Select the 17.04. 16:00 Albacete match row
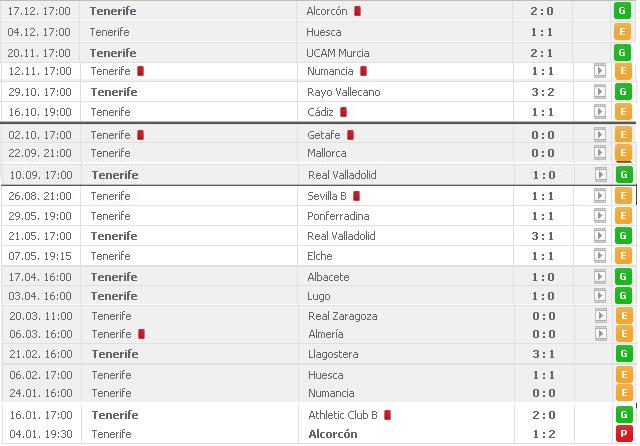The height and width of the screenshot is (446, 640). tap(318, 277)
